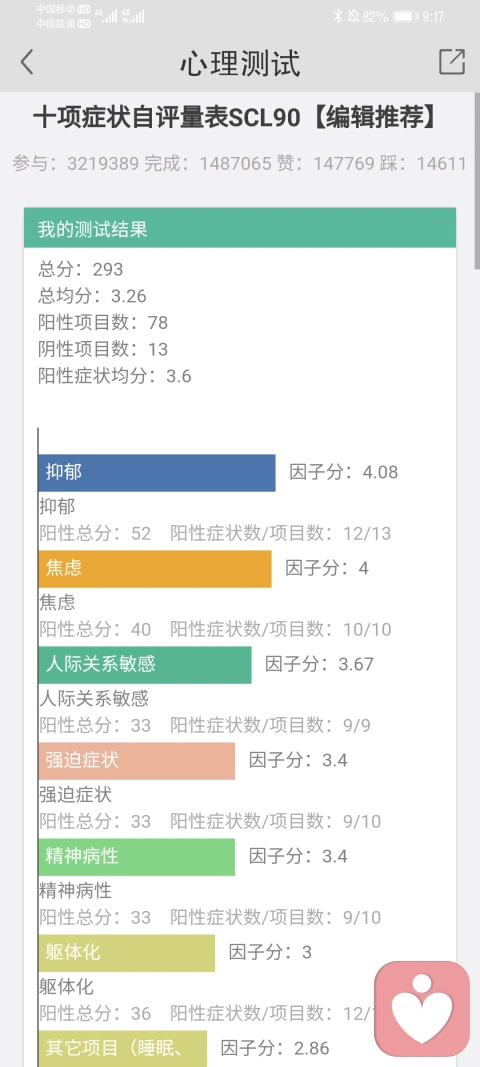
Task: Tap the pink heart floating icon
Action: pos(422,1008)
